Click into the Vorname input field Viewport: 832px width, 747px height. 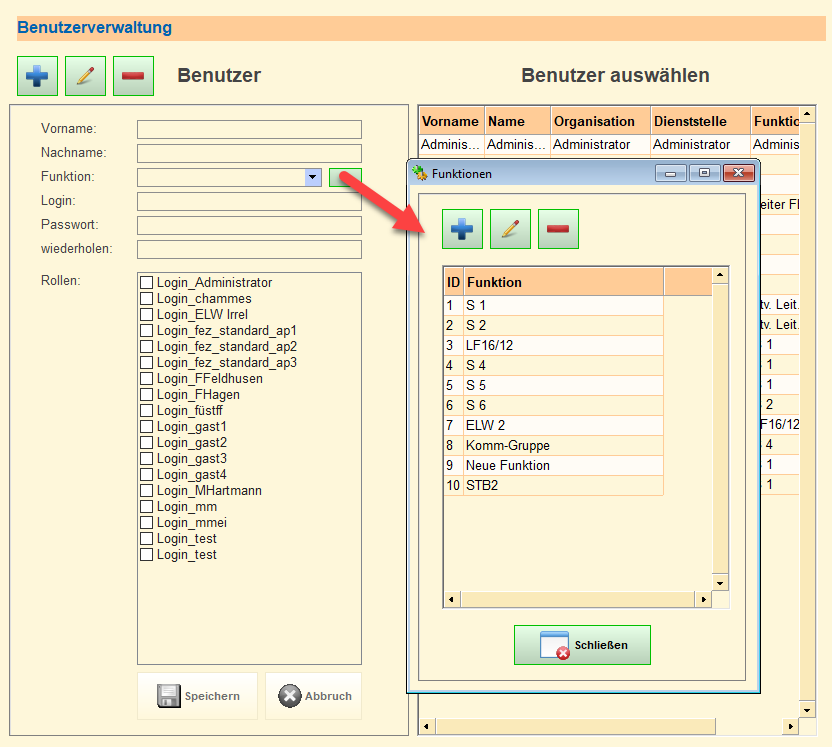coord(249,129)
